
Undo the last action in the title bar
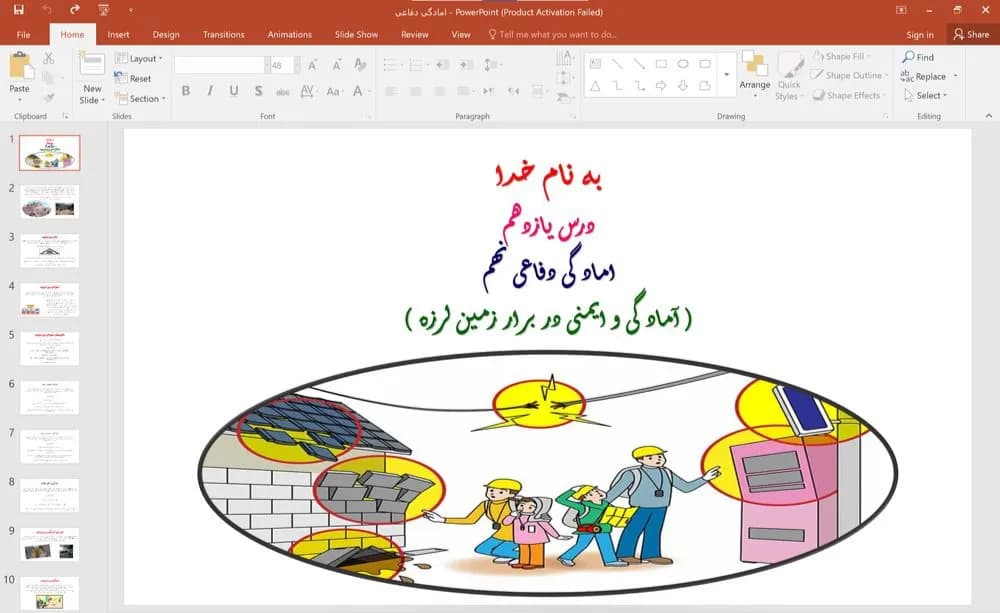tap(47, 10)
